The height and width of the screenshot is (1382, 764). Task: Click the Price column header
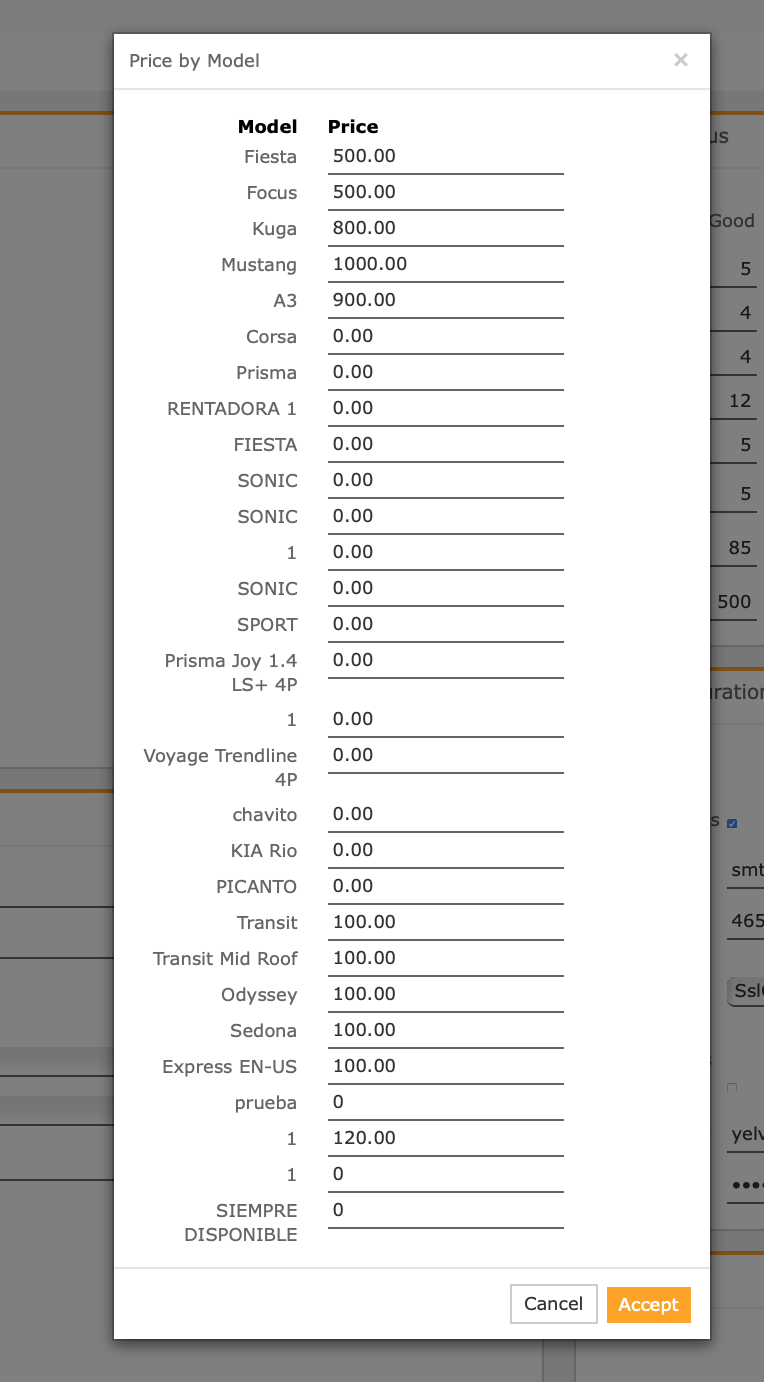353,126
